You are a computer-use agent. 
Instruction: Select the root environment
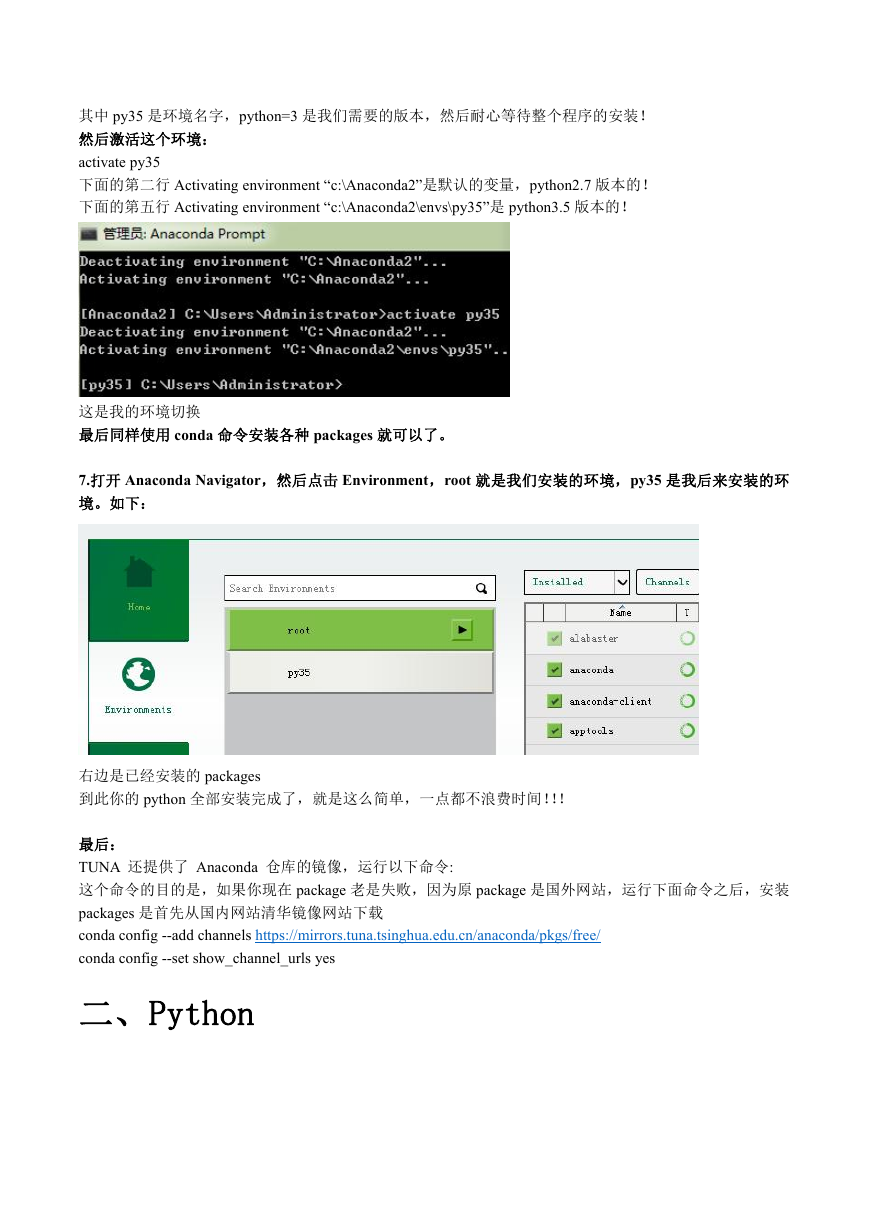click(361, 630)
